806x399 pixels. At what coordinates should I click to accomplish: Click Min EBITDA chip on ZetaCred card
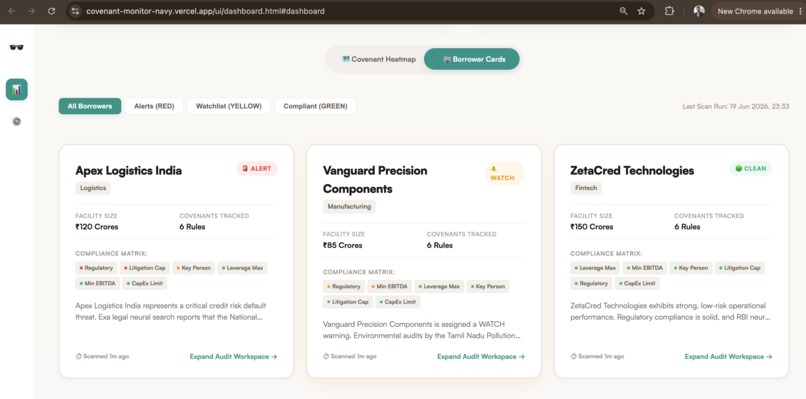[645, 268]
